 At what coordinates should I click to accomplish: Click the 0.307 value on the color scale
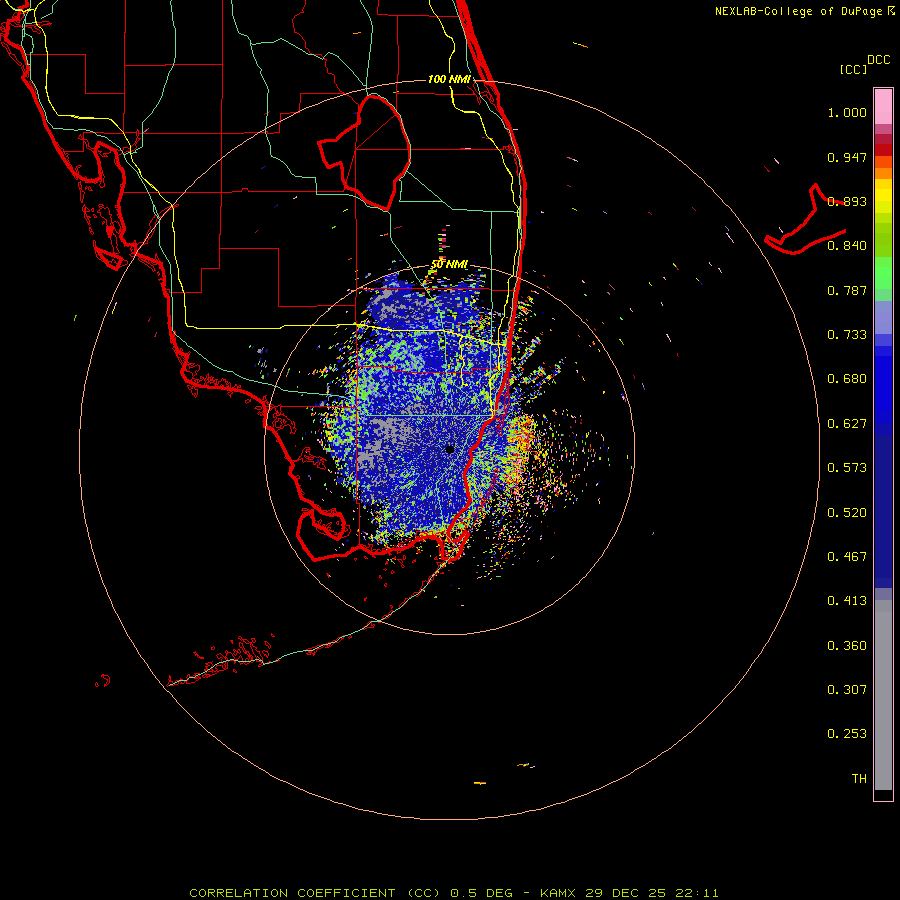[847, 690]
